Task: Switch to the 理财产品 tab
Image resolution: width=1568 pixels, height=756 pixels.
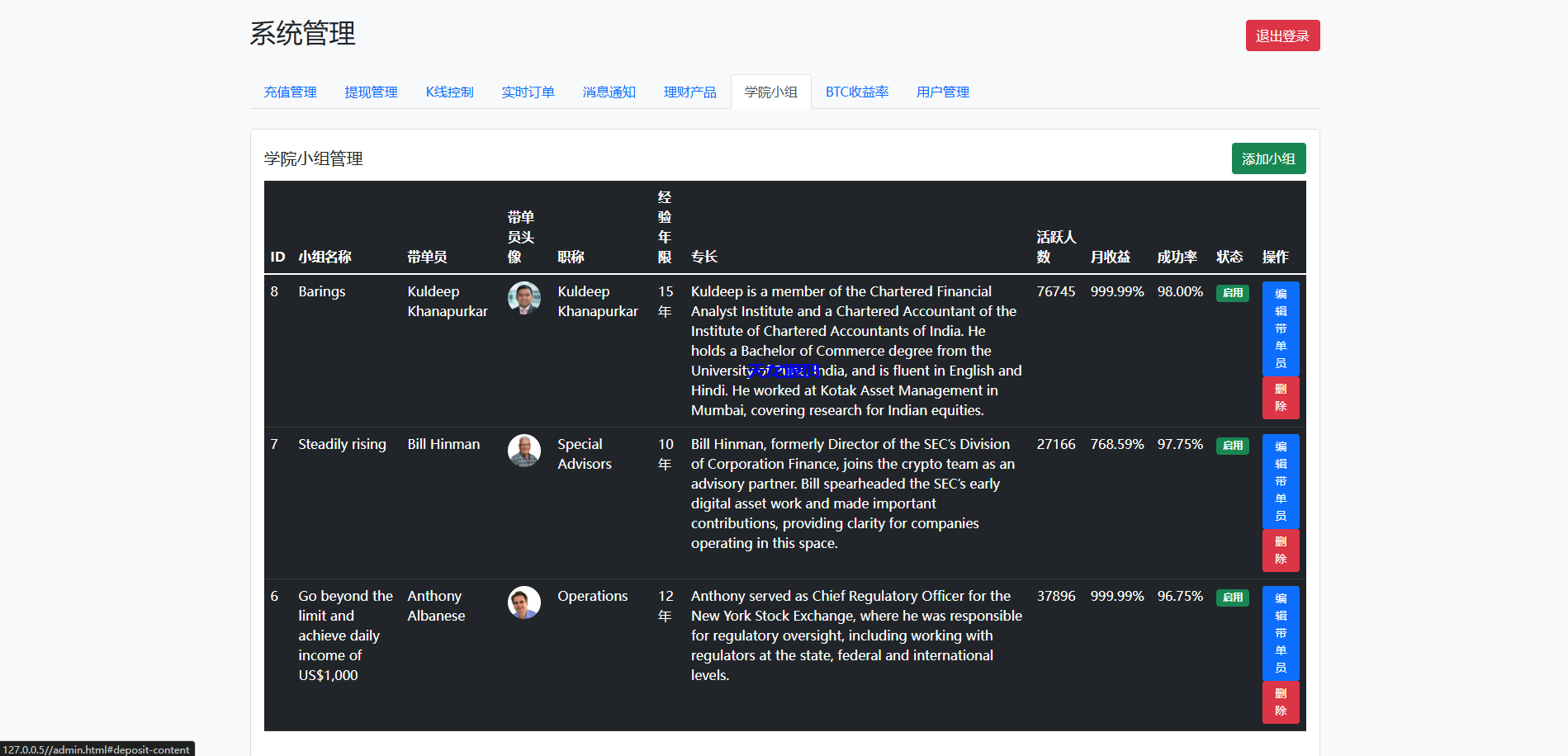Action: 689,92
